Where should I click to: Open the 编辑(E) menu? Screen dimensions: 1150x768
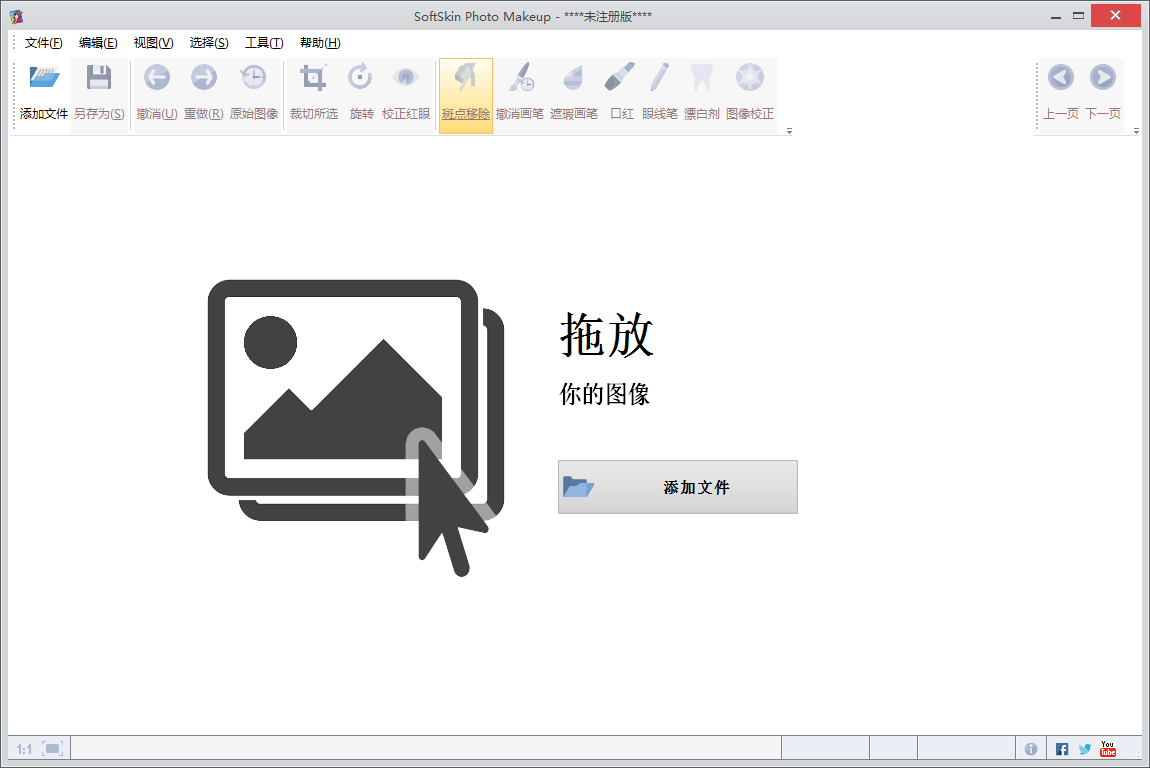(x=98, y=43)
